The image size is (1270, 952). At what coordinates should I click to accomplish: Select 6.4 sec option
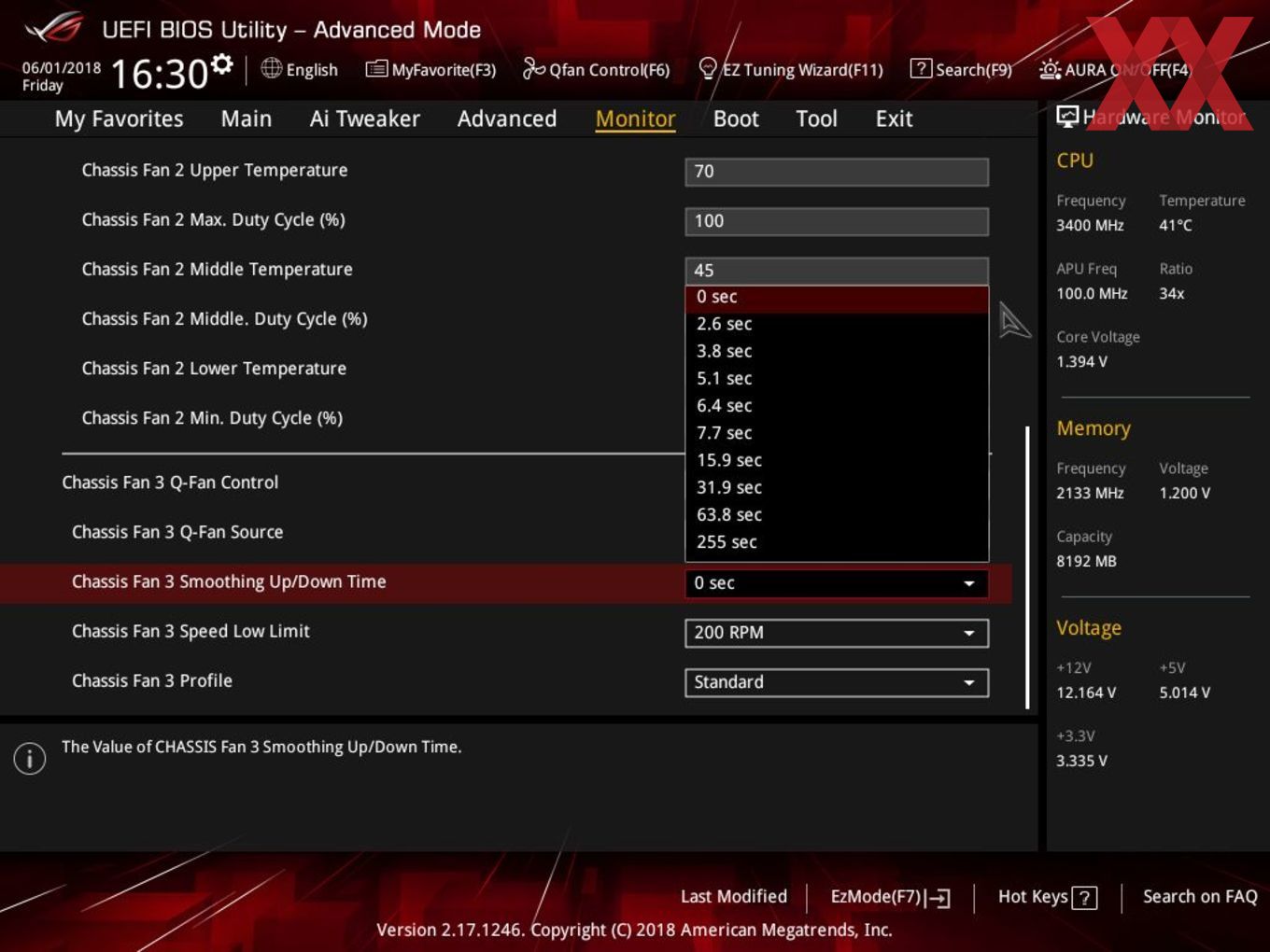pyautogui.click(x=837, y=405)
